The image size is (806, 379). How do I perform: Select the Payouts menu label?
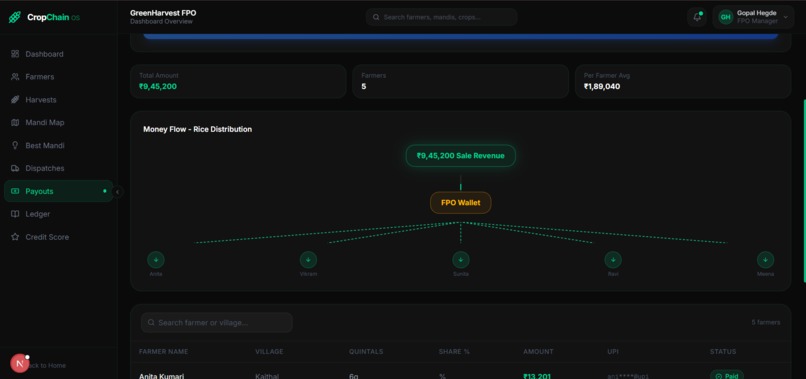[40, 191]
